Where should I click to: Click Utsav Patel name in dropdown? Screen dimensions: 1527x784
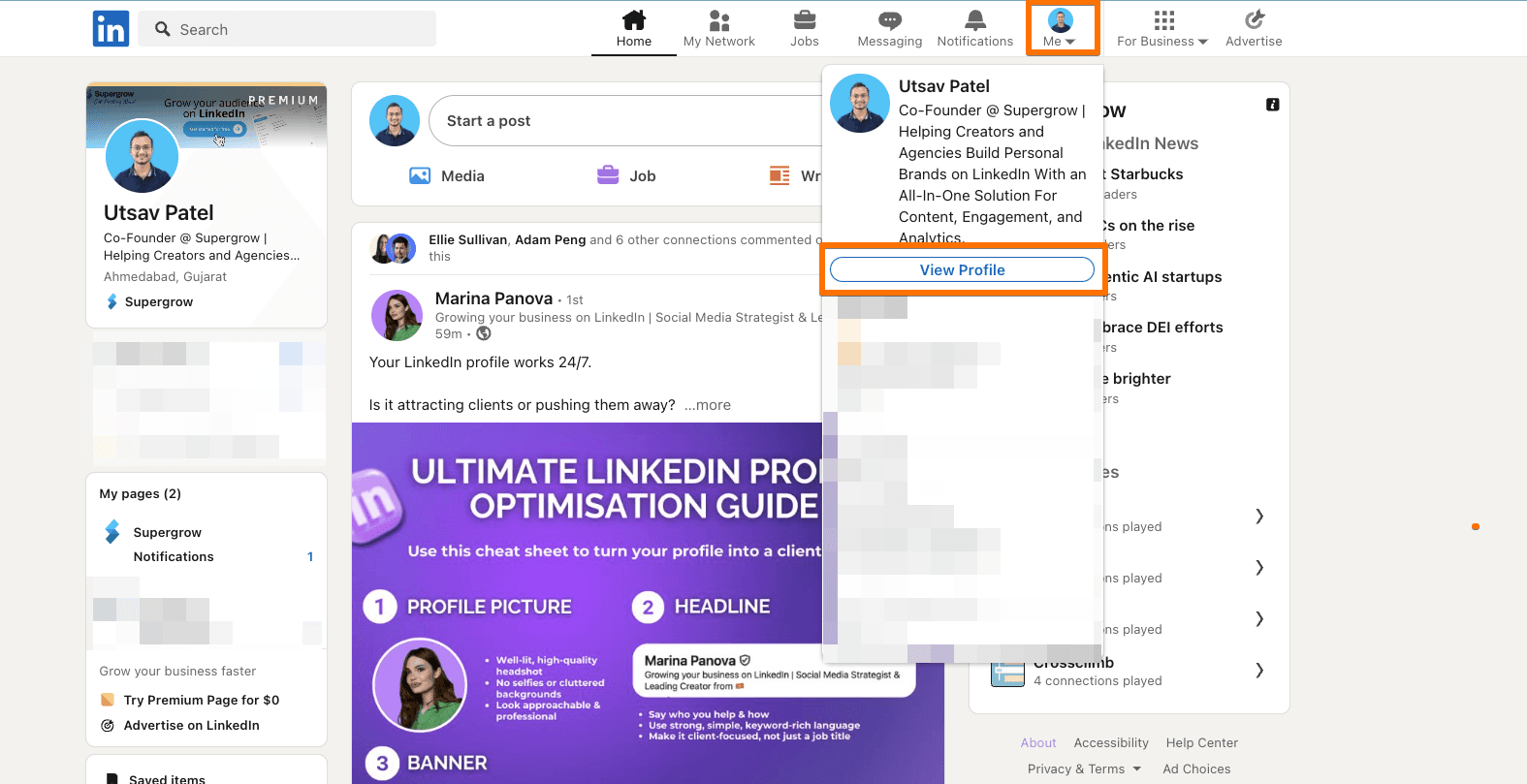(944, 86)
